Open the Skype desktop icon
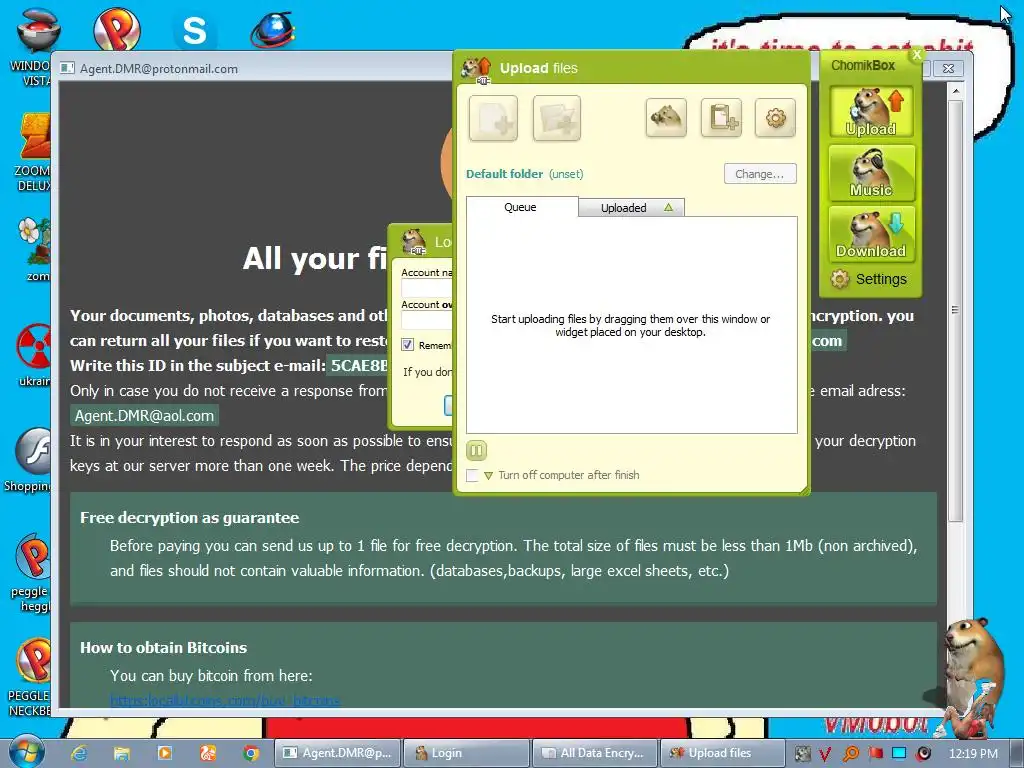 (194, 30)
